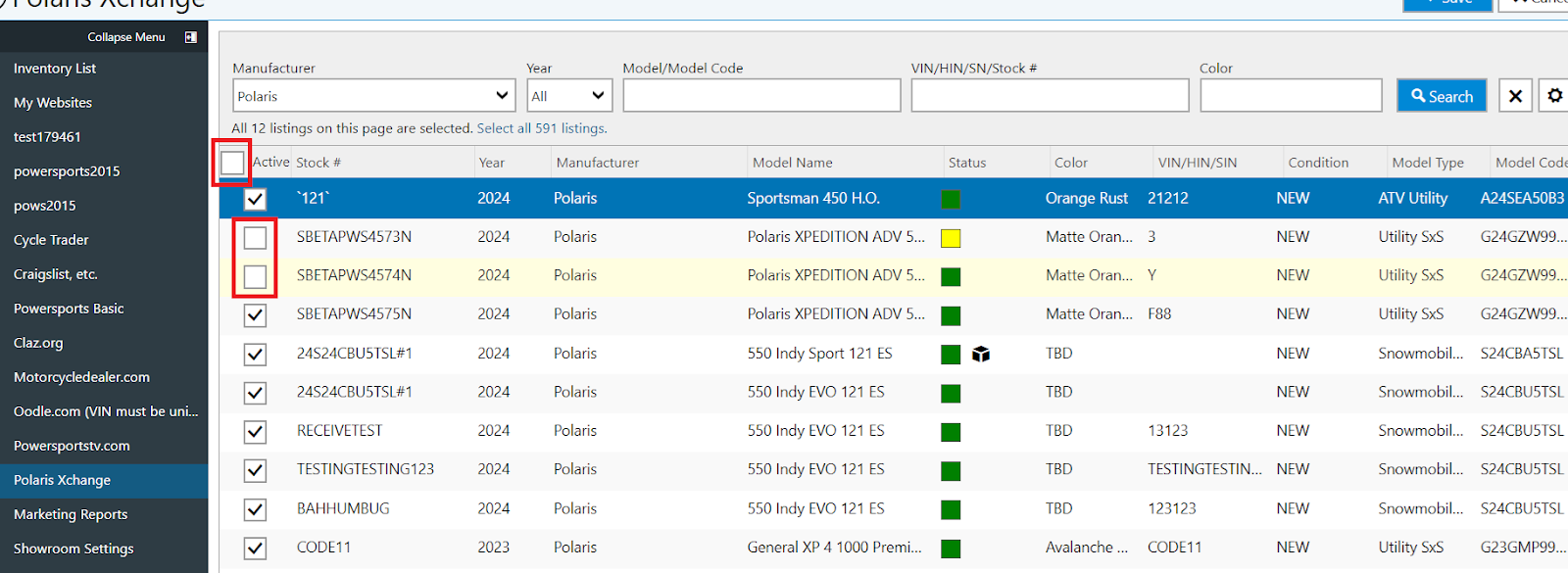Uncheck the Active checkbox for CODE11
The height and width of the screenshot is (573, 1568).
pos(255,549)
